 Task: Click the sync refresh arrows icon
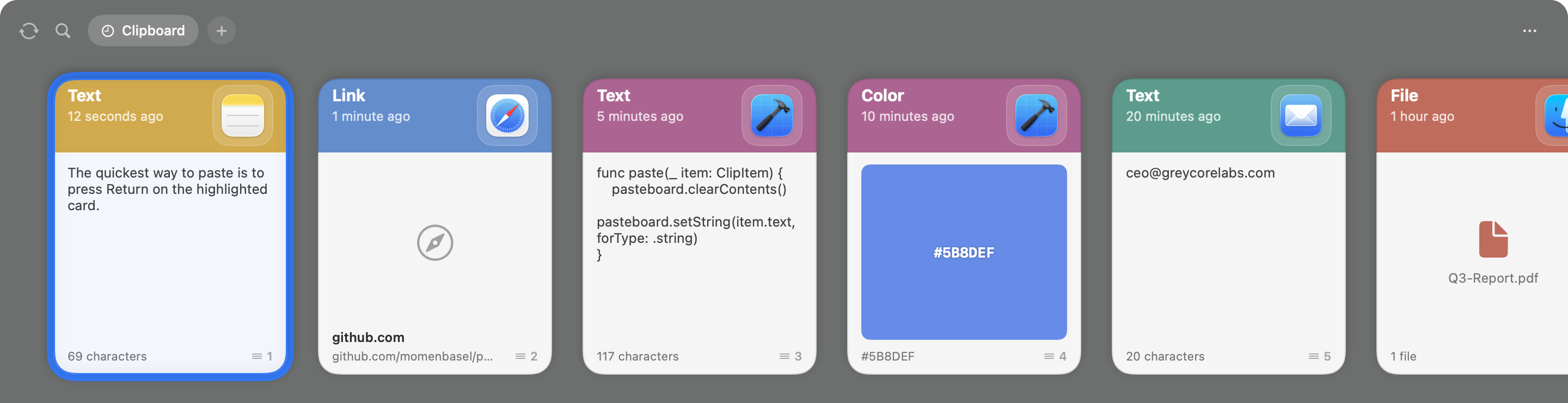(x=29, y=31)
